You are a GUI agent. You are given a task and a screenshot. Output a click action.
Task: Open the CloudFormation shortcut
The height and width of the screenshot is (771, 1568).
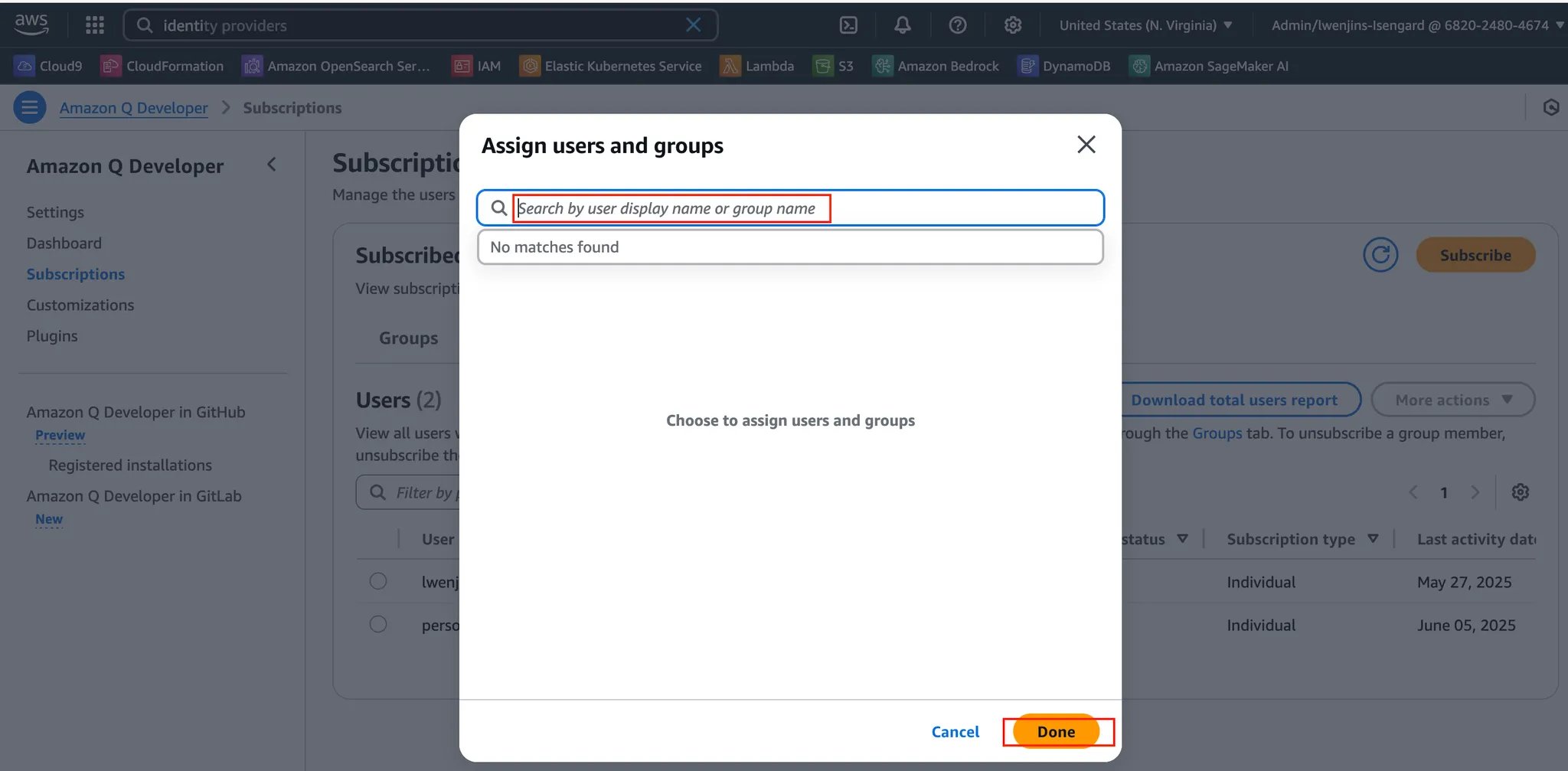coord(162,66)
